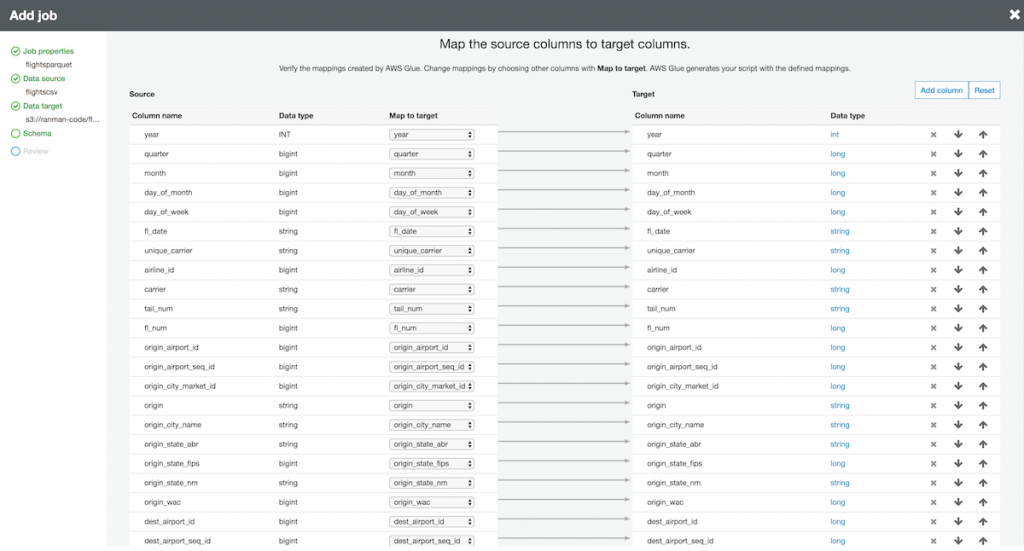Move tail_num target column up
Image resolution: width=1024 pixels, height=551 pixels.
(x=983, y=309)
